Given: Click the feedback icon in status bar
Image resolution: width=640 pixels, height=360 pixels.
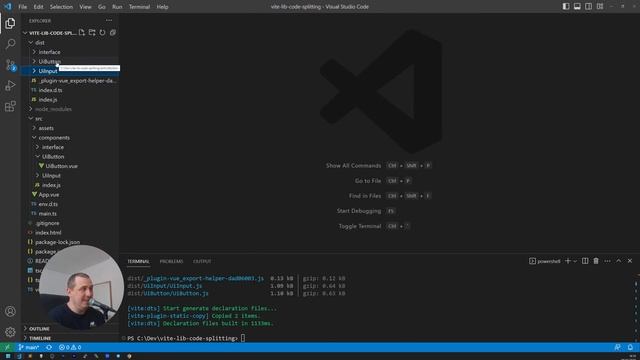Looking at the screenshot, I should [x=618, y=347].
